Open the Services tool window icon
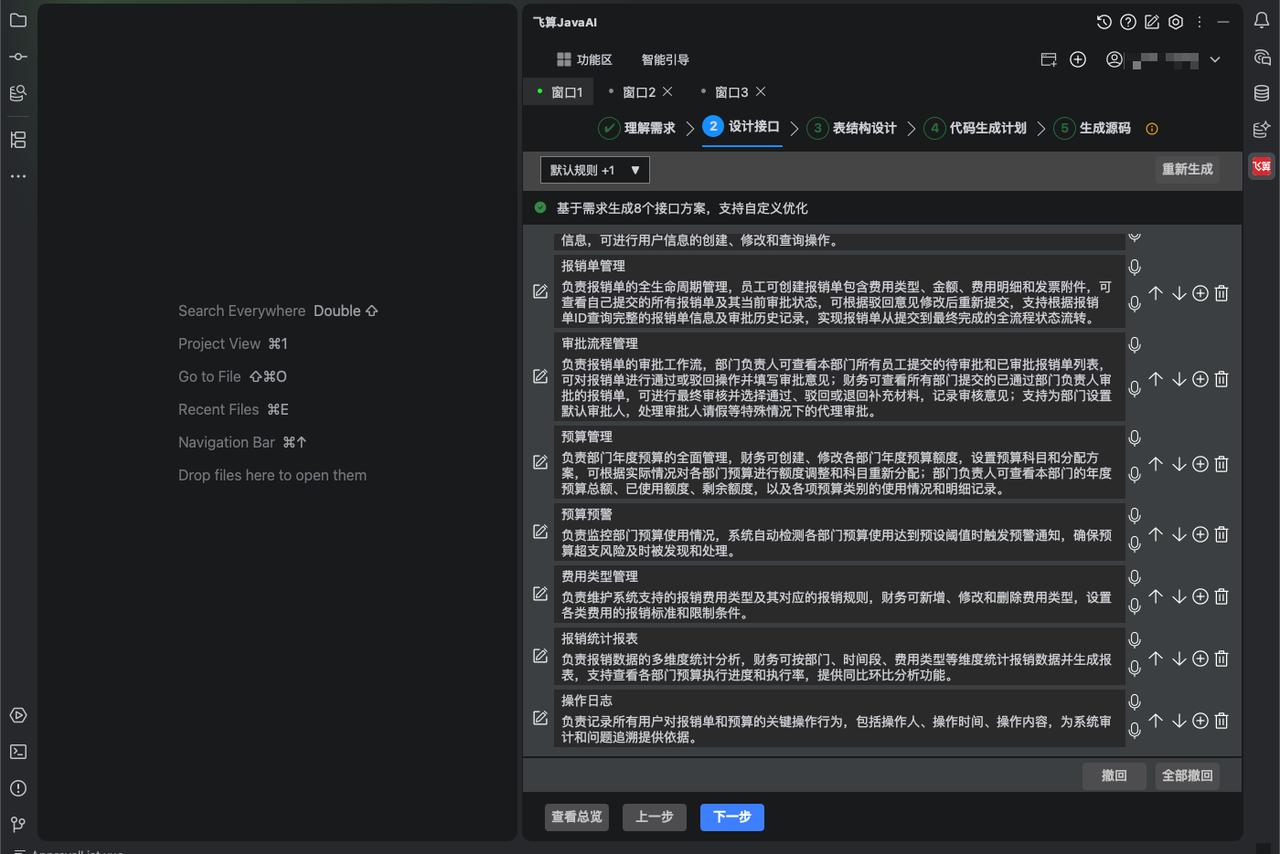This screenshot has width=1280, height=854. tap(18, 715)
